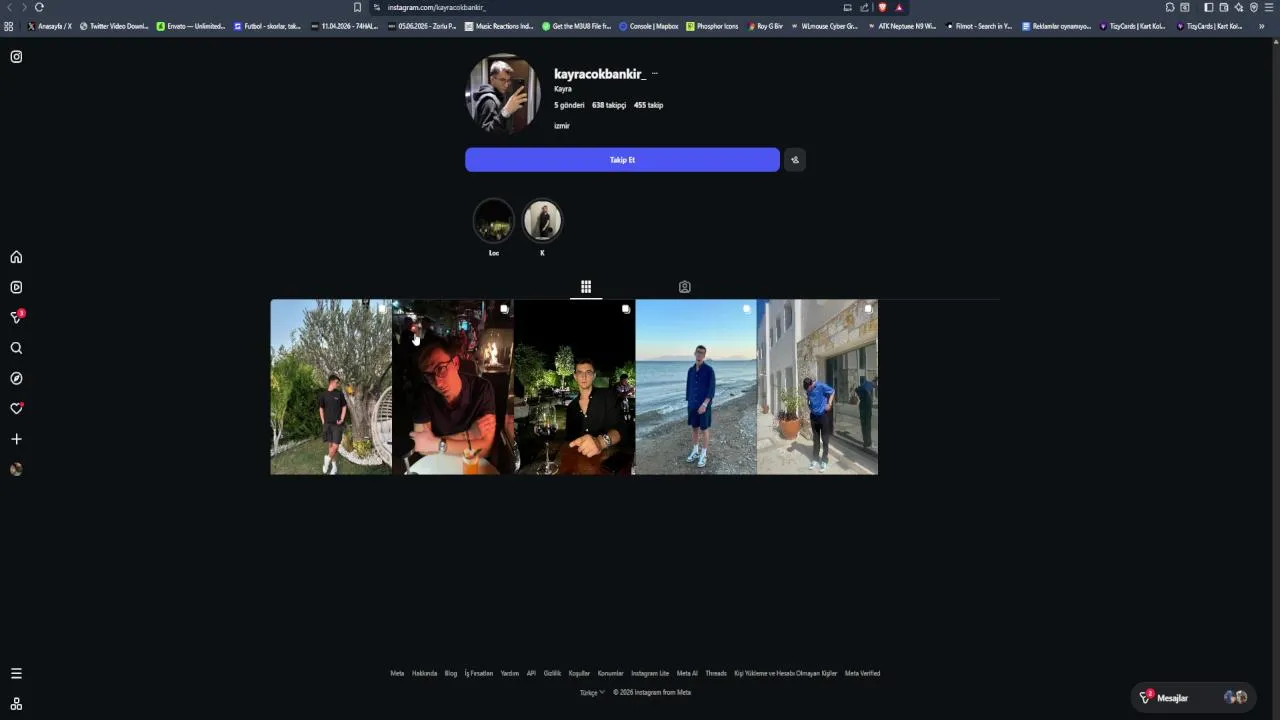This screenshot has width=1280, height=720.
Task: Bookmark this page with bookmark icon
Action: pyautogui.click(x=357, y=7)
